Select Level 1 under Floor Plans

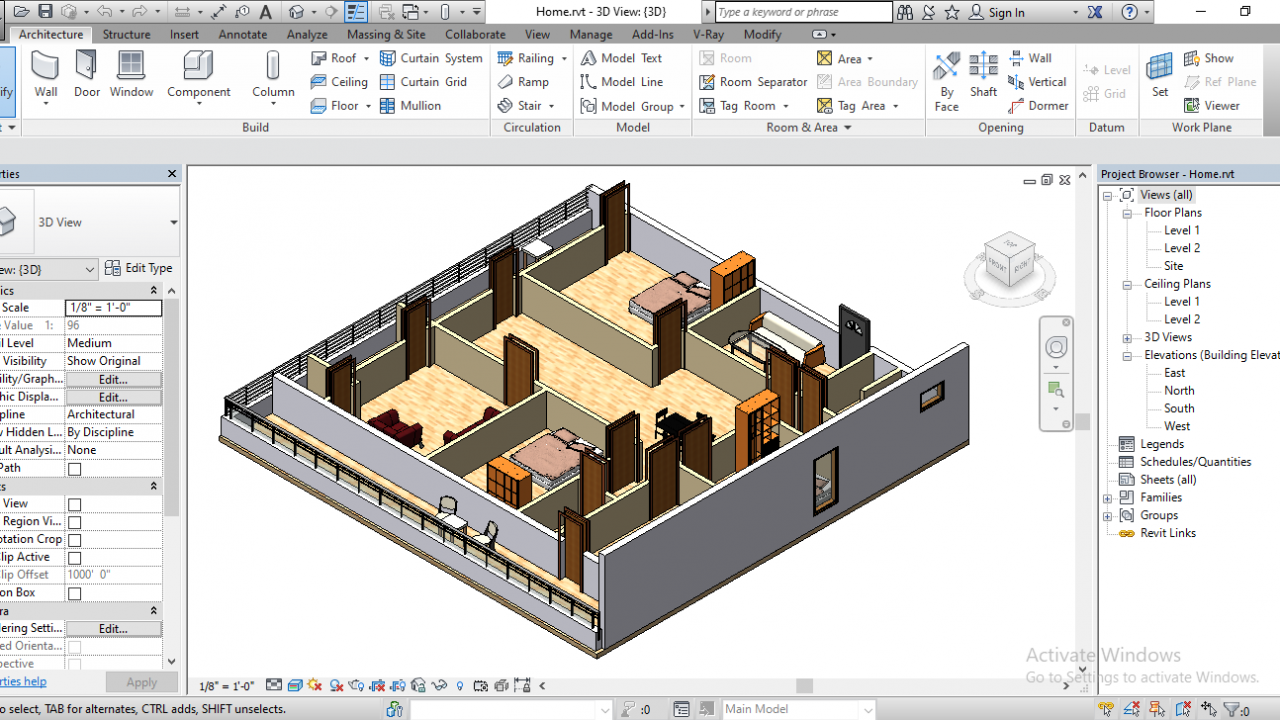coord(1181,230)
